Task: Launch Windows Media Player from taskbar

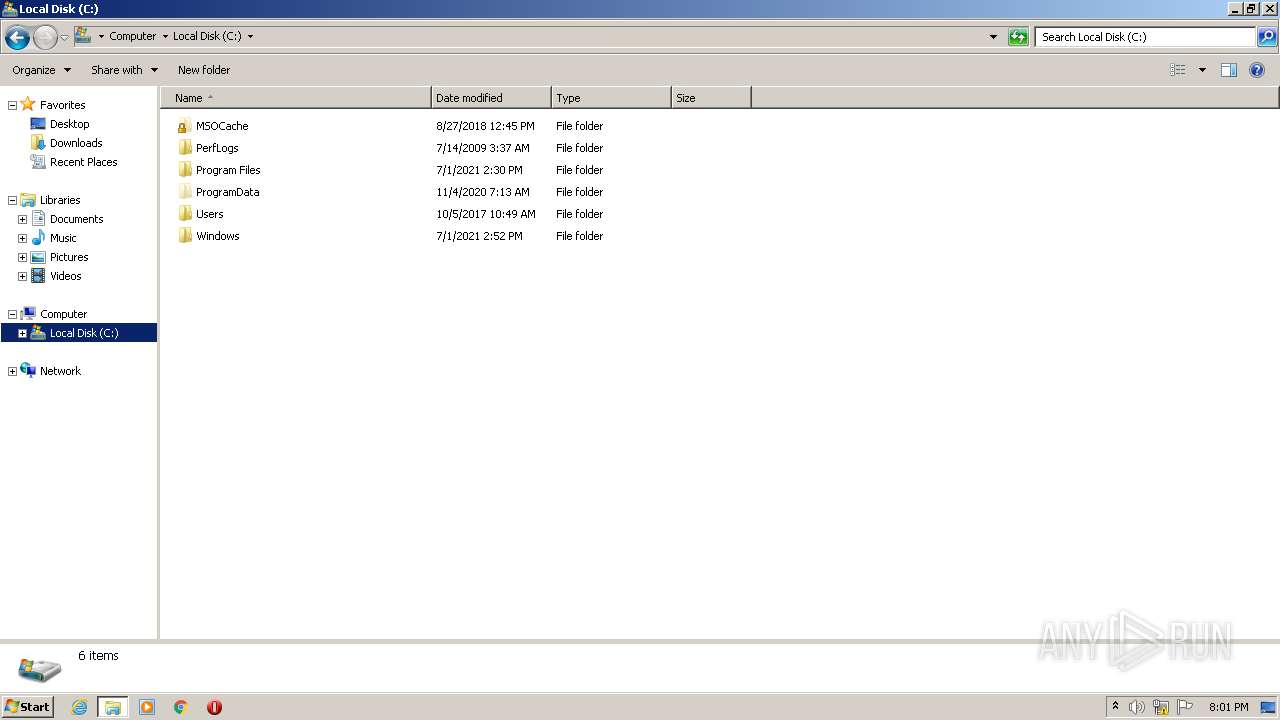Action: [x=147, y=707]
